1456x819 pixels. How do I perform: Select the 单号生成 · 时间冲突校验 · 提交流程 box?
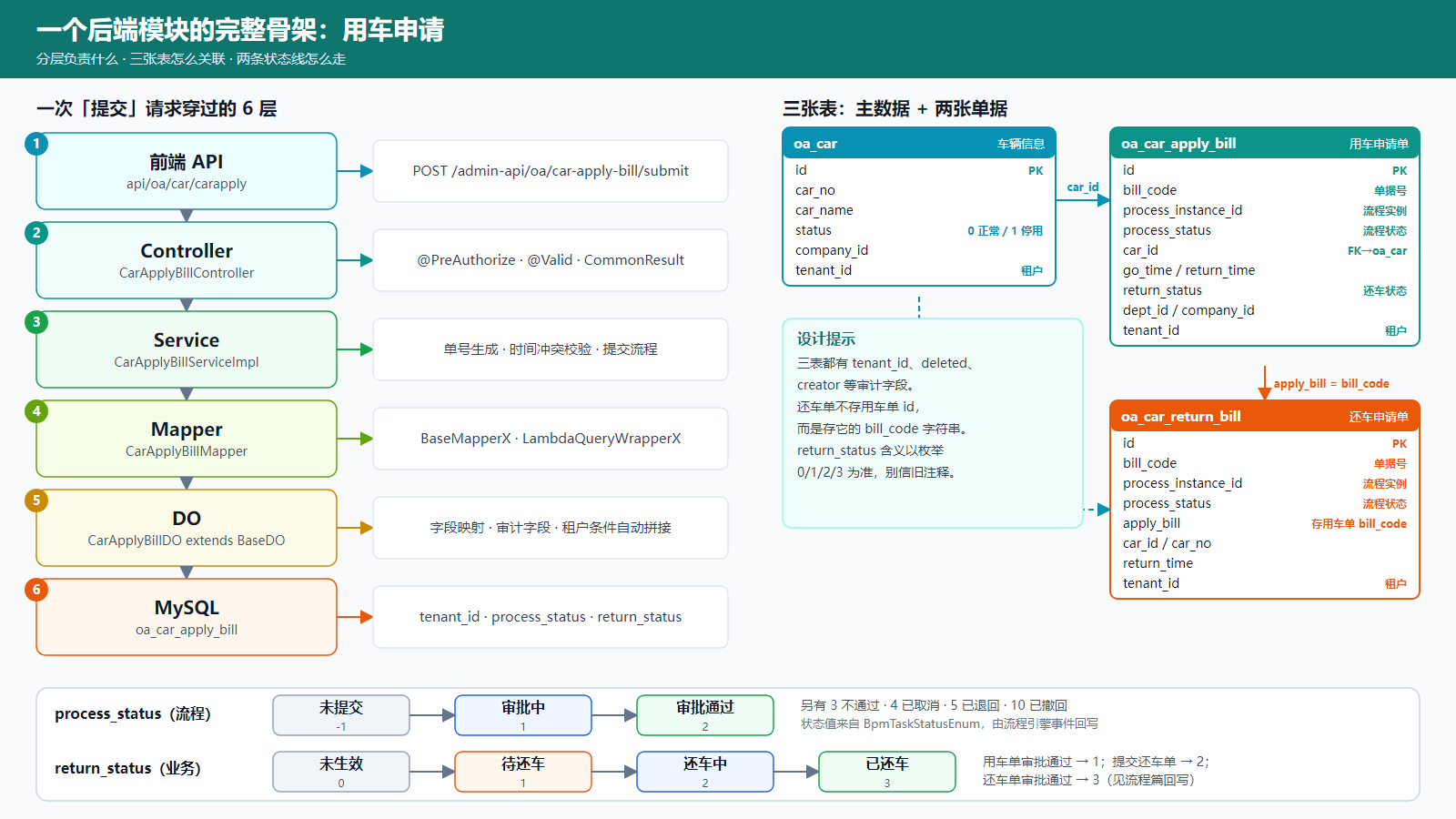pyautogui.click(x=551, y=349)
